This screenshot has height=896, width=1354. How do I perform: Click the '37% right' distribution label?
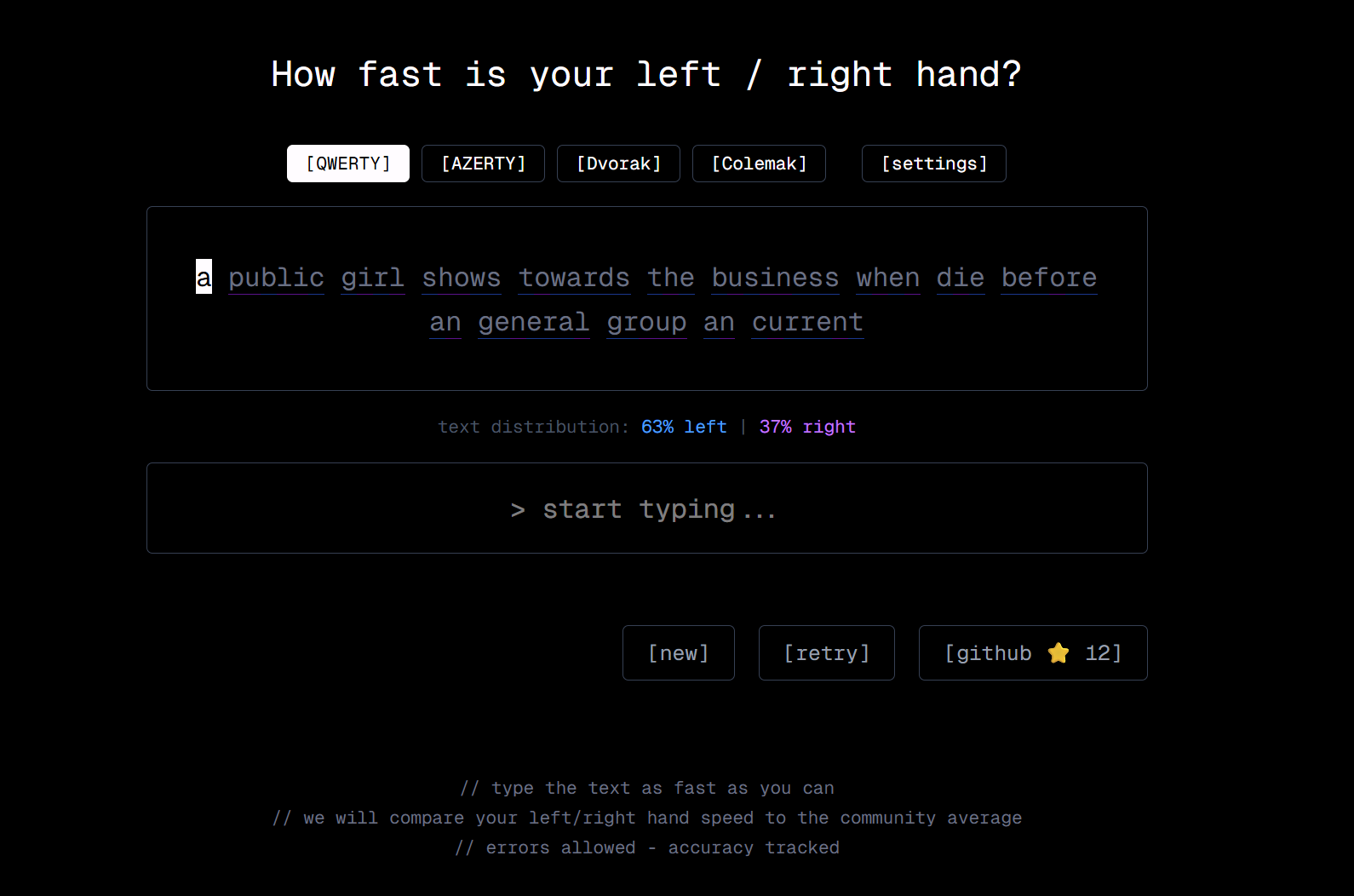807,427
